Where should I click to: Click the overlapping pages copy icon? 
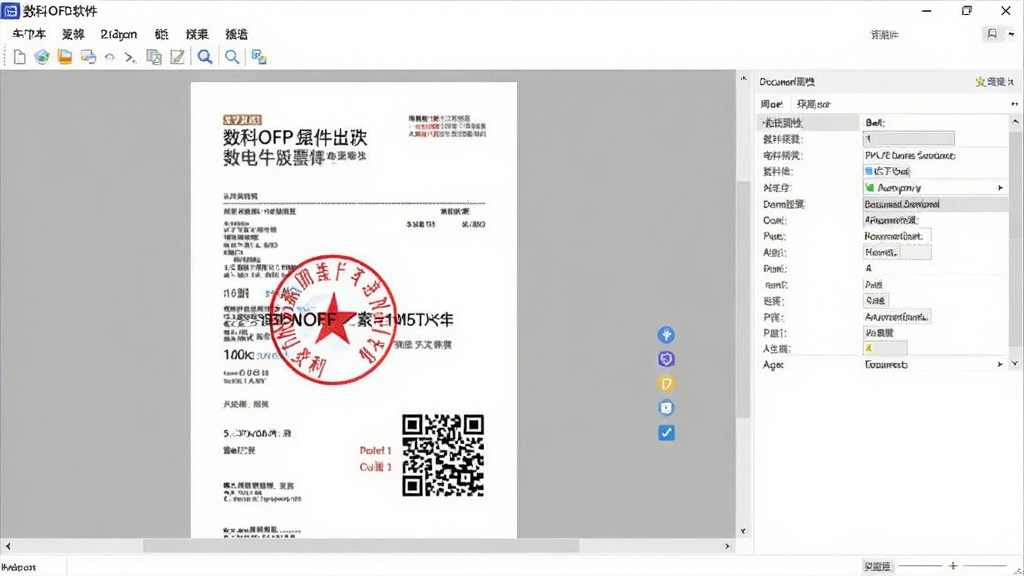point(154,57)
